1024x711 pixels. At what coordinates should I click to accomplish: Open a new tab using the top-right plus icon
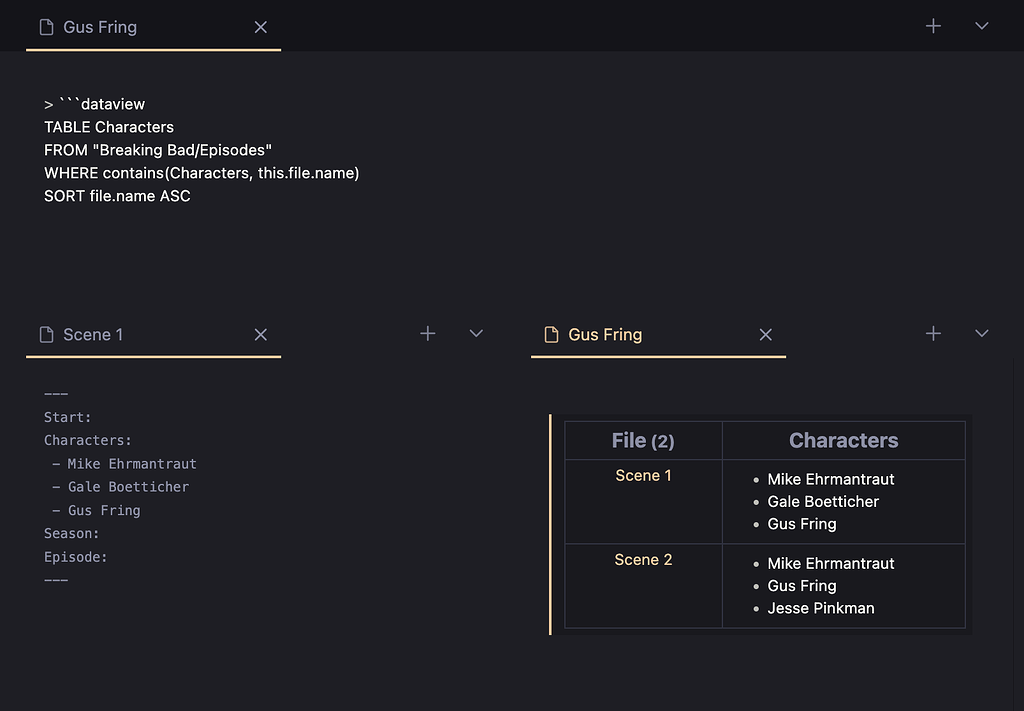(932, 26)
